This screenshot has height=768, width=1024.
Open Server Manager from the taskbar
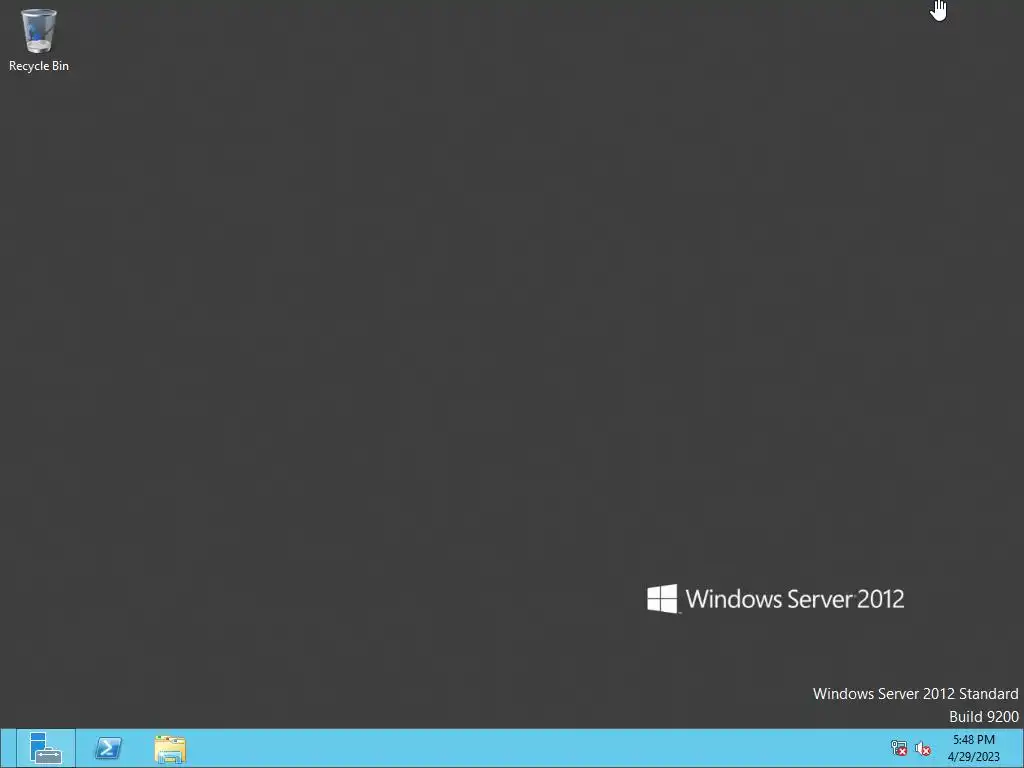click(x=46, y=748)
